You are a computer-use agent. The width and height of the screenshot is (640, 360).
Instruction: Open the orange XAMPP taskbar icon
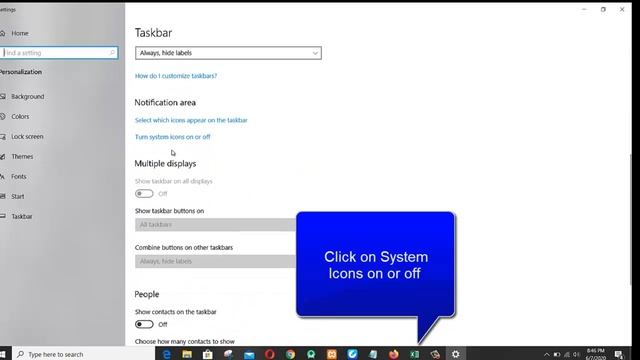[332, 354]
